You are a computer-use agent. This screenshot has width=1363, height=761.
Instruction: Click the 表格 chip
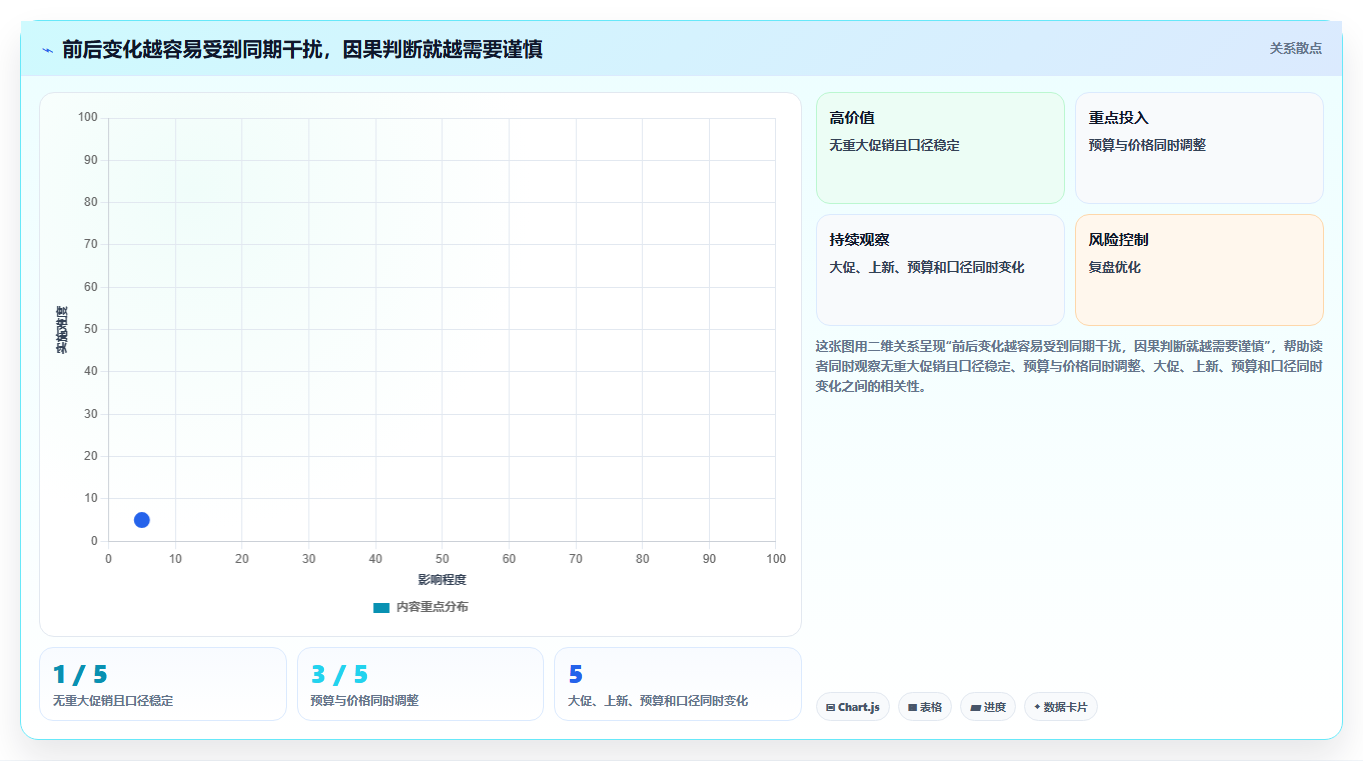[925, 707]
